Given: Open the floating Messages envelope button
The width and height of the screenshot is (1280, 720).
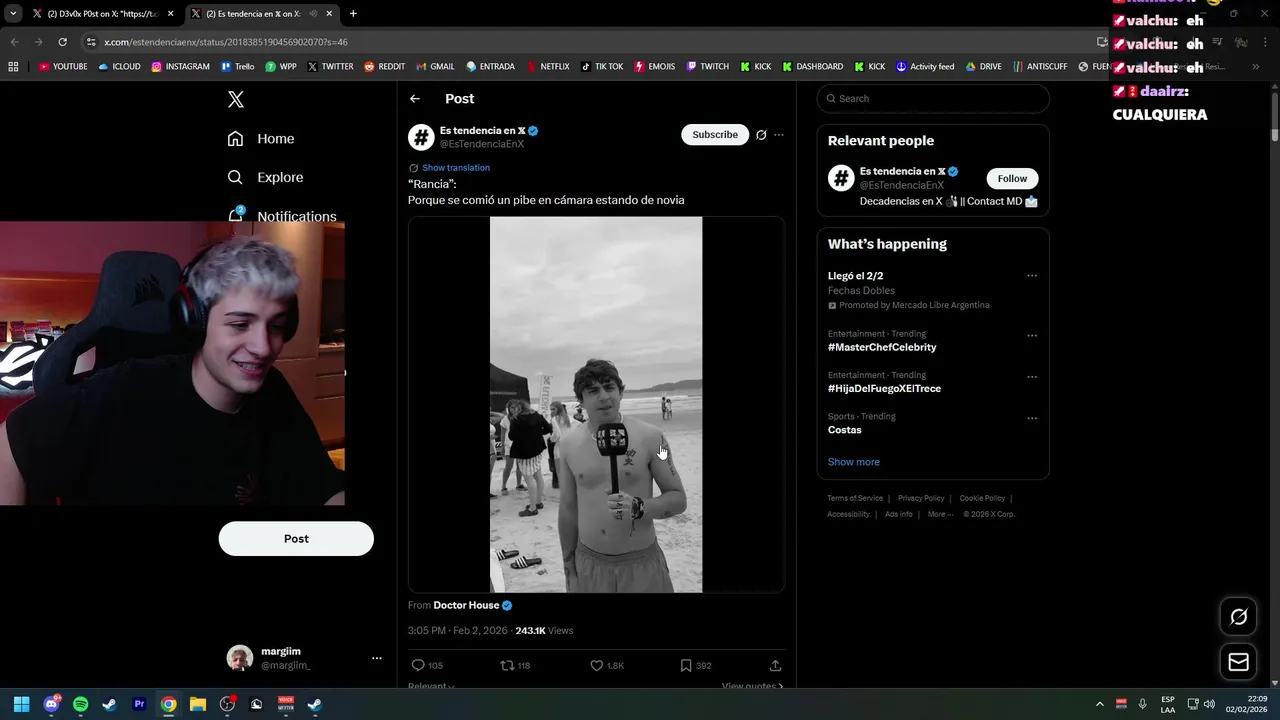Looking at the screenshot, I should click(1238, 662).
